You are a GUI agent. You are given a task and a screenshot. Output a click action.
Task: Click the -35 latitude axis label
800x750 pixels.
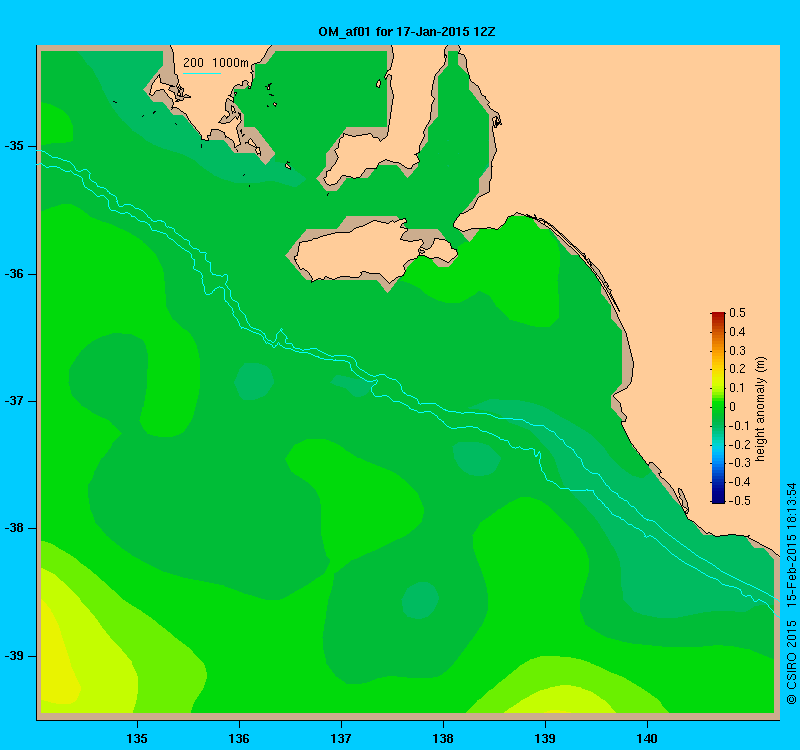pyautogui.click(x=14, y=146)
